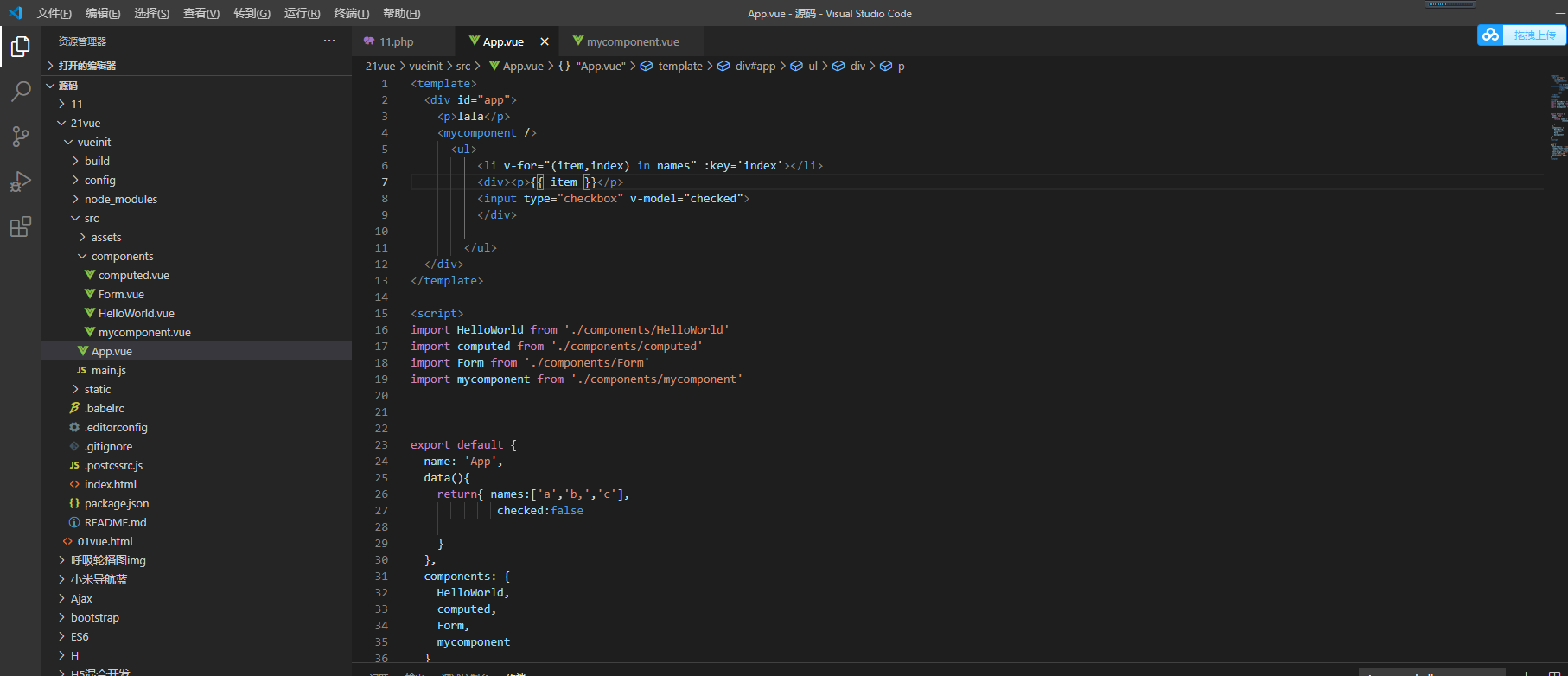Expand the bootstrap folder

197,617
